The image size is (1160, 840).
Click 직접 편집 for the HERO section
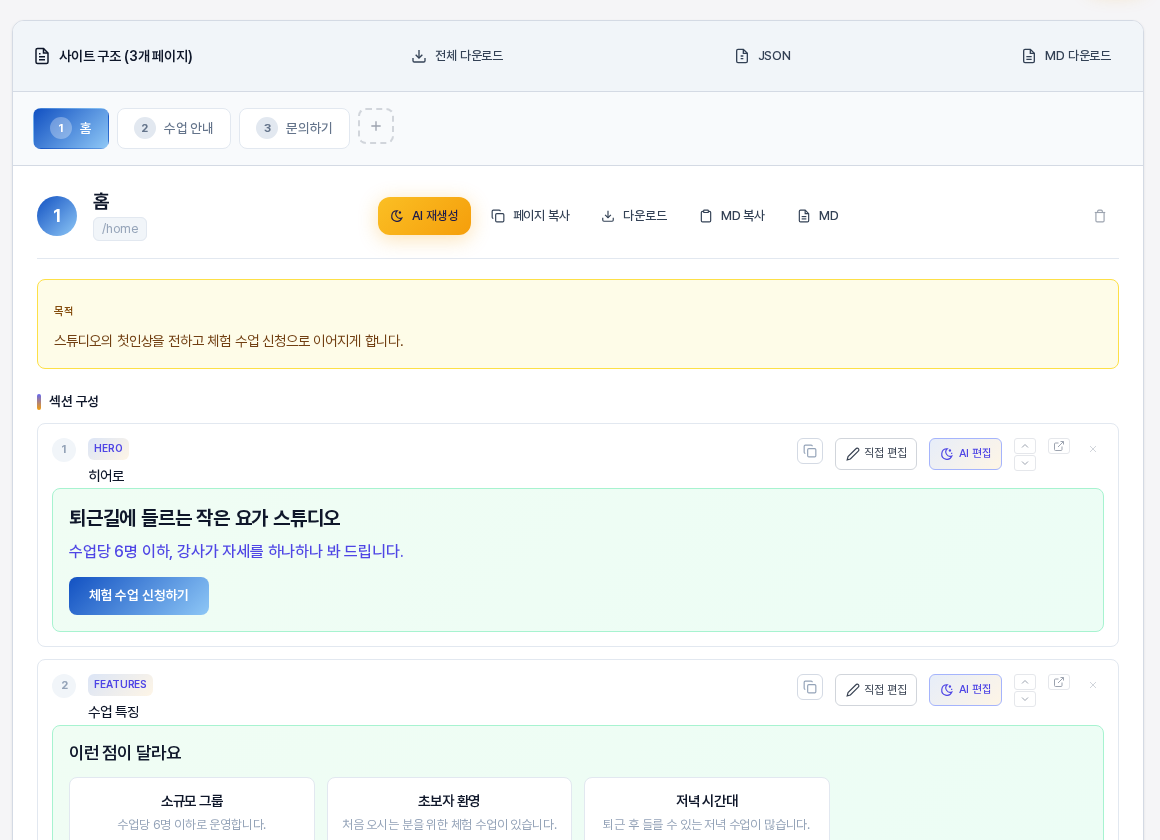876,454
